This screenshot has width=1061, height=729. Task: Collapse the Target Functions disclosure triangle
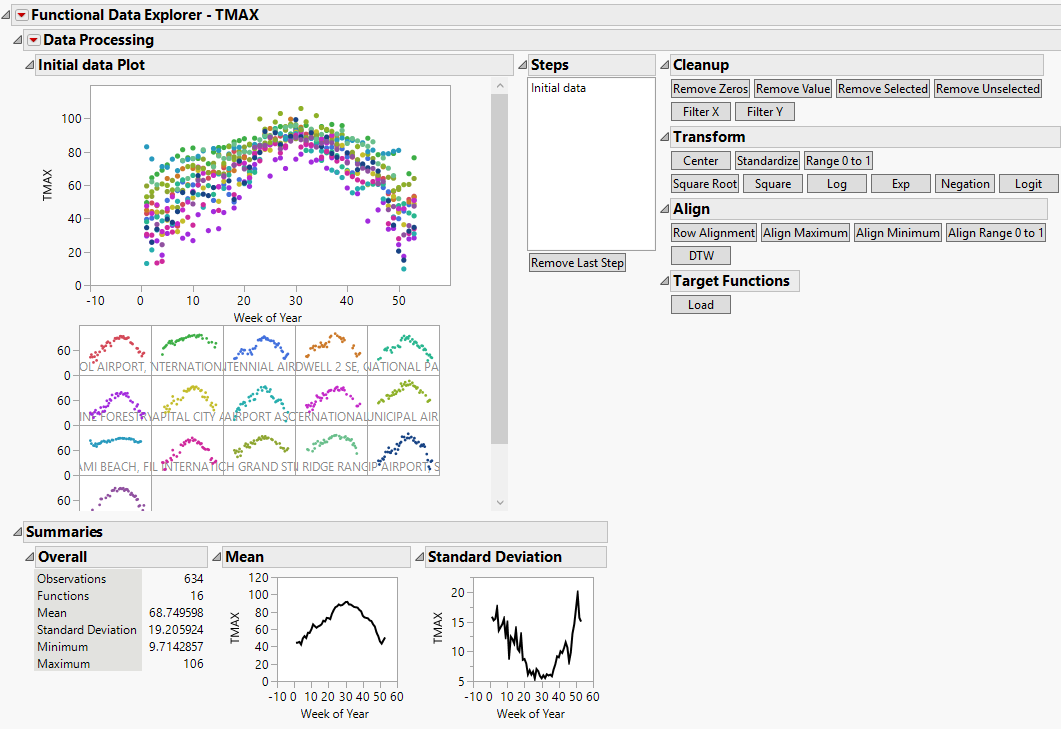click(x=664, y=281)
